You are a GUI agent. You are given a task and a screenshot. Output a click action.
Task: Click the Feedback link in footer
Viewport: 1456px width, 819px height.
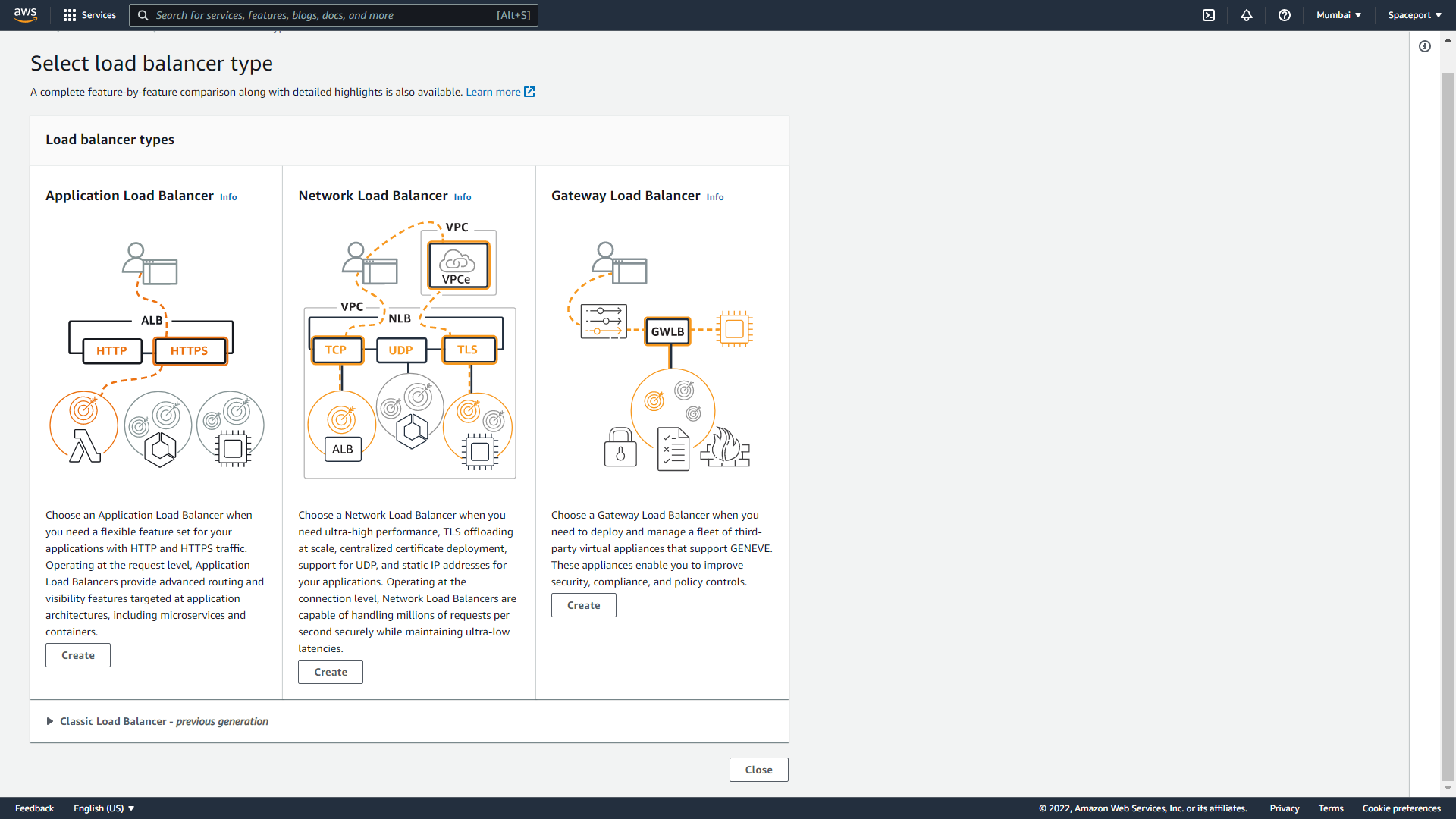[x=35, y=808]
